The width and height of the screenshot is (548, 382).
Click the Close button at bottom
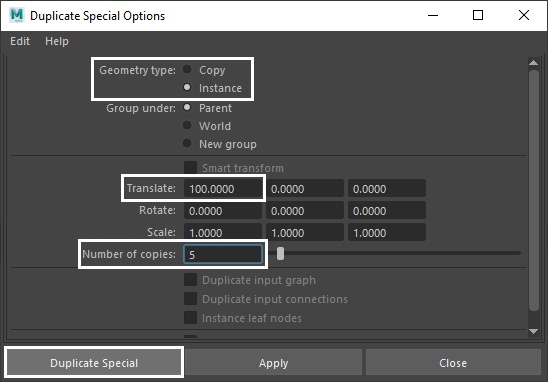coord(453,363)
